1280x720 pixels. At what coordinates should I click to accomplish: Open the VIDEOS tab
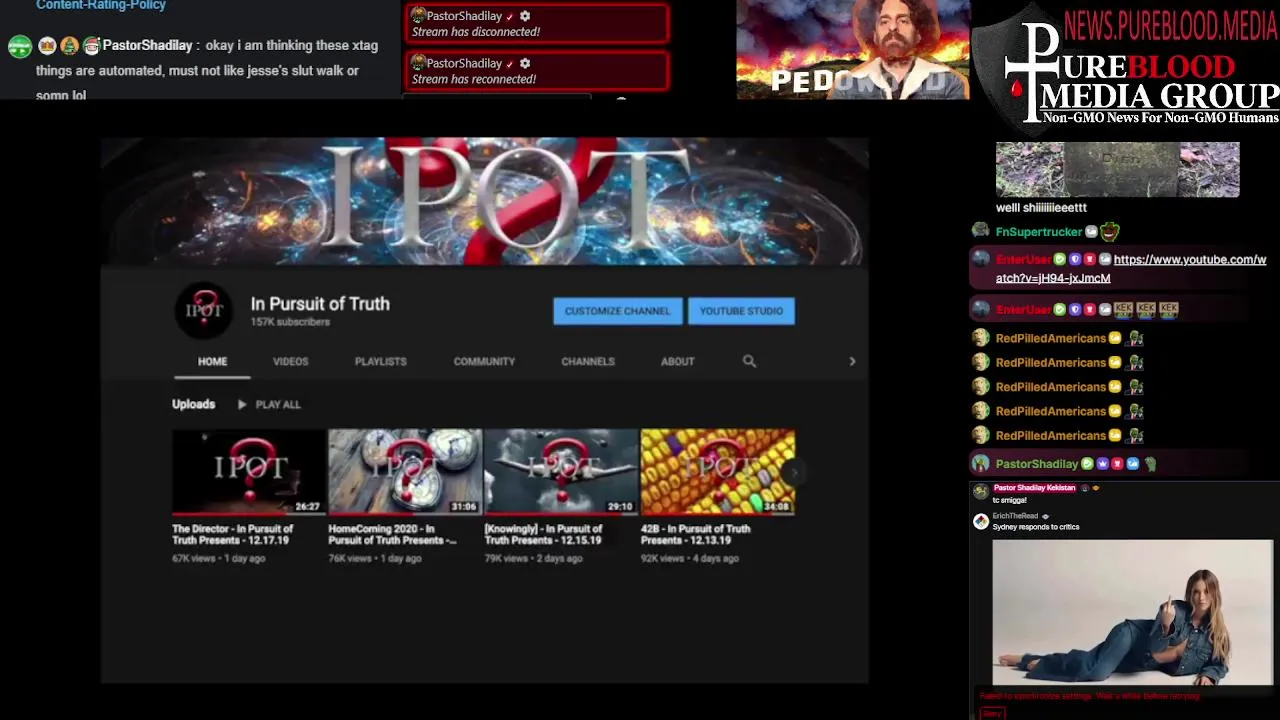click(290, 361)
